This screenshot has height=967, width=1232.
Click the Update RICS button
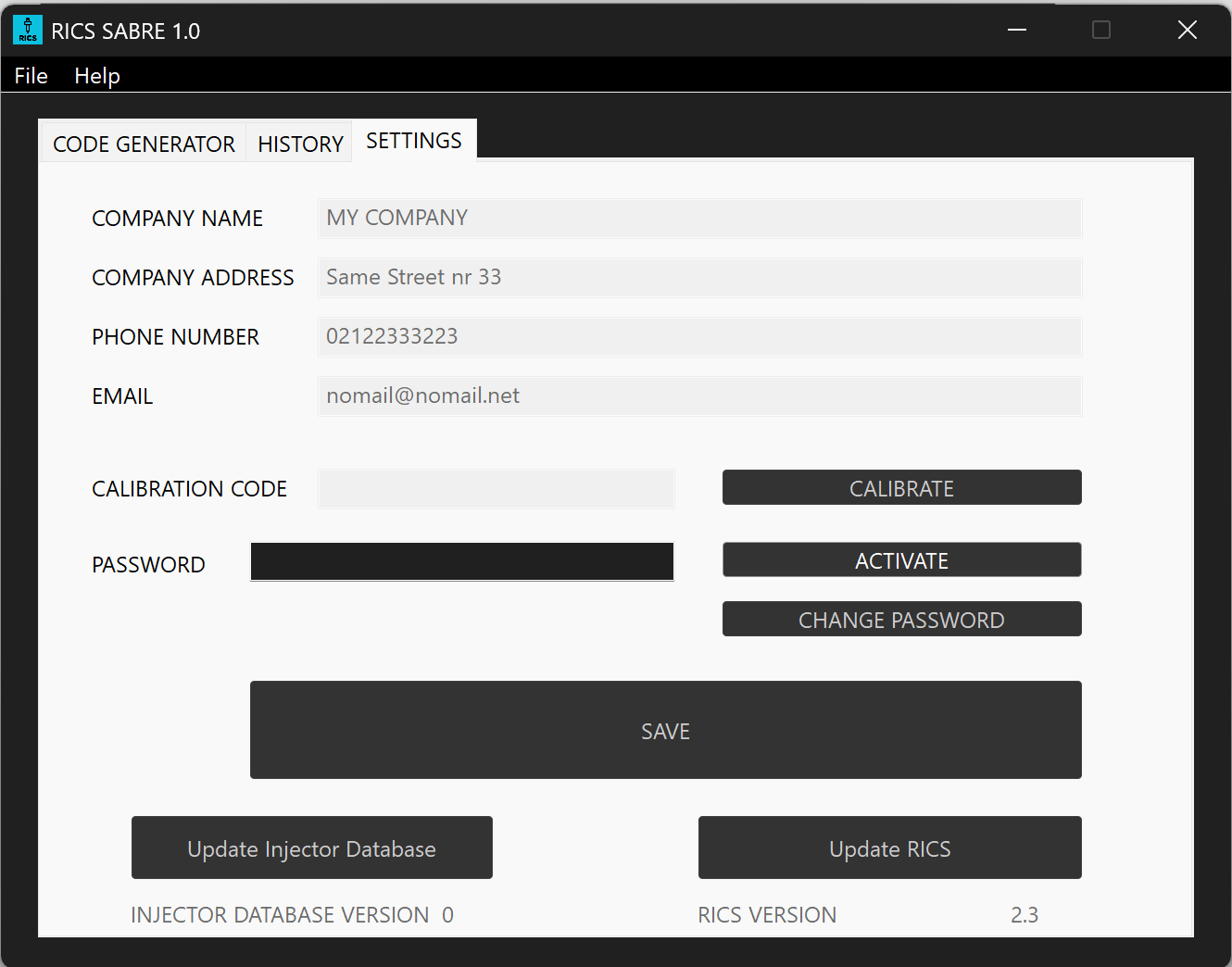point(890,848)
